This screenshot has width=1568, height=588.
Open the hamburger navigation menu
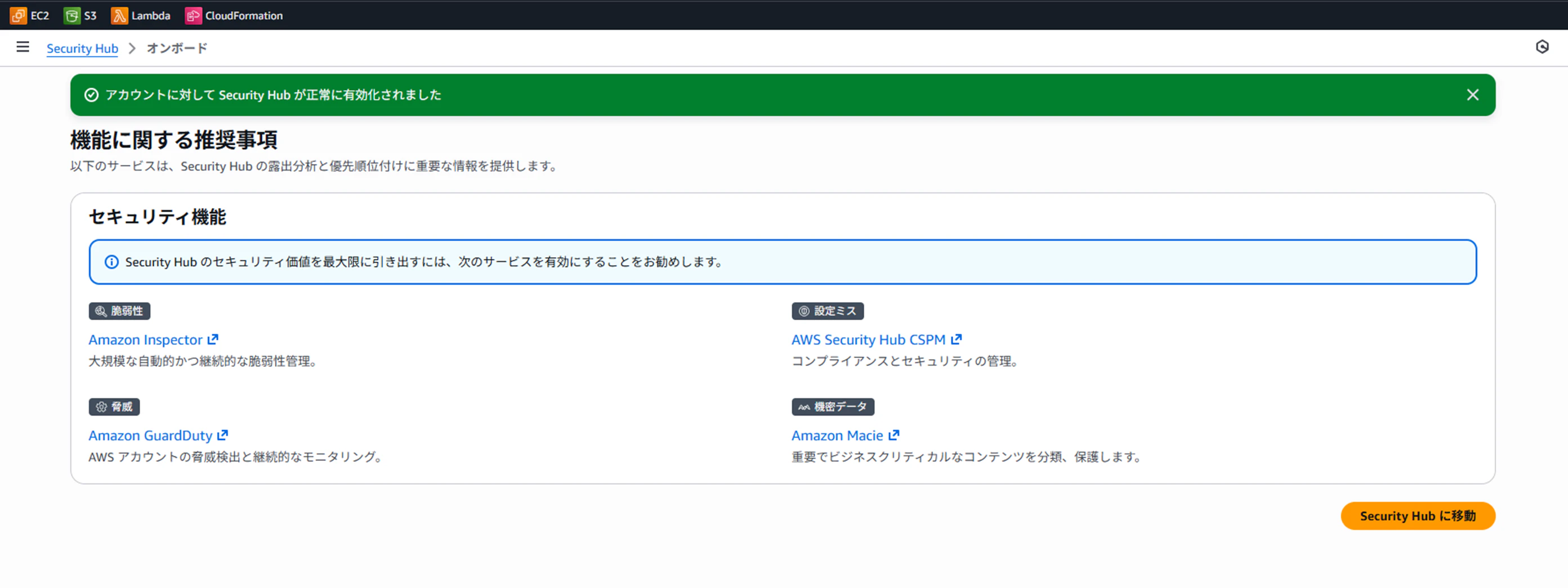point(23,47)
